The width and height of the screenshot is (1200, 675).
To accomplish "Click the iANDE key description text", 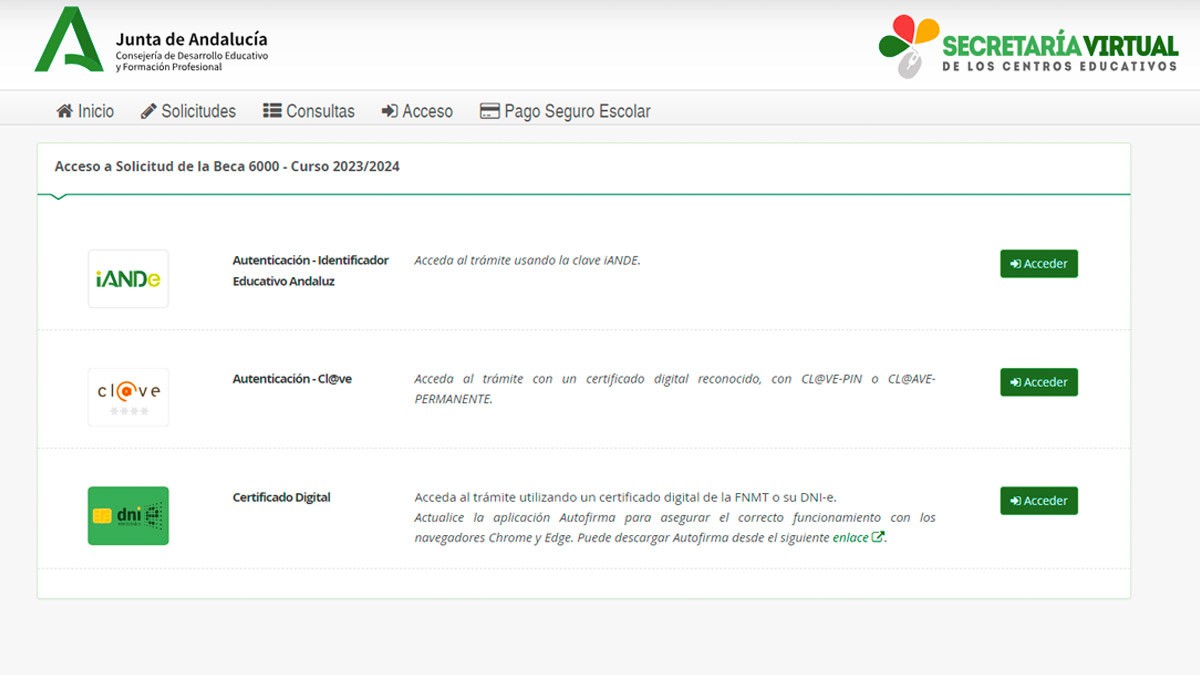I will tap(527, 260).
